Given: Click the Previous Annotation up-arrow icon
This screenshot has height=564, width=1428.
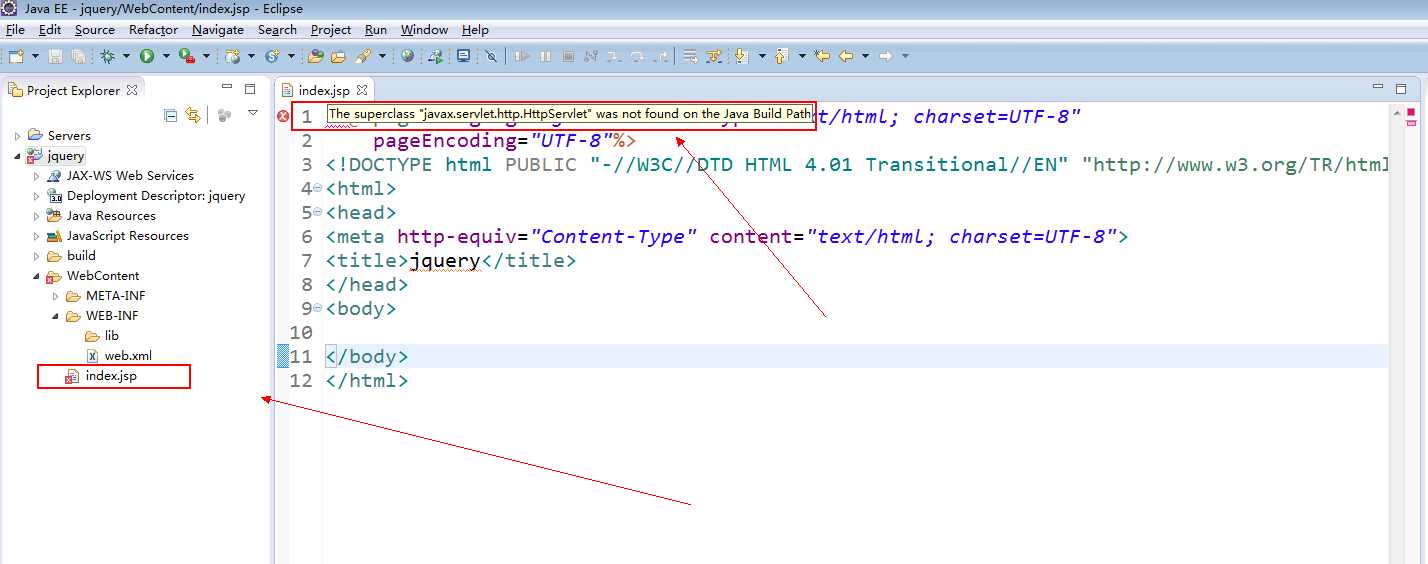Looking at the screenshot, I should tap(781, 56).
